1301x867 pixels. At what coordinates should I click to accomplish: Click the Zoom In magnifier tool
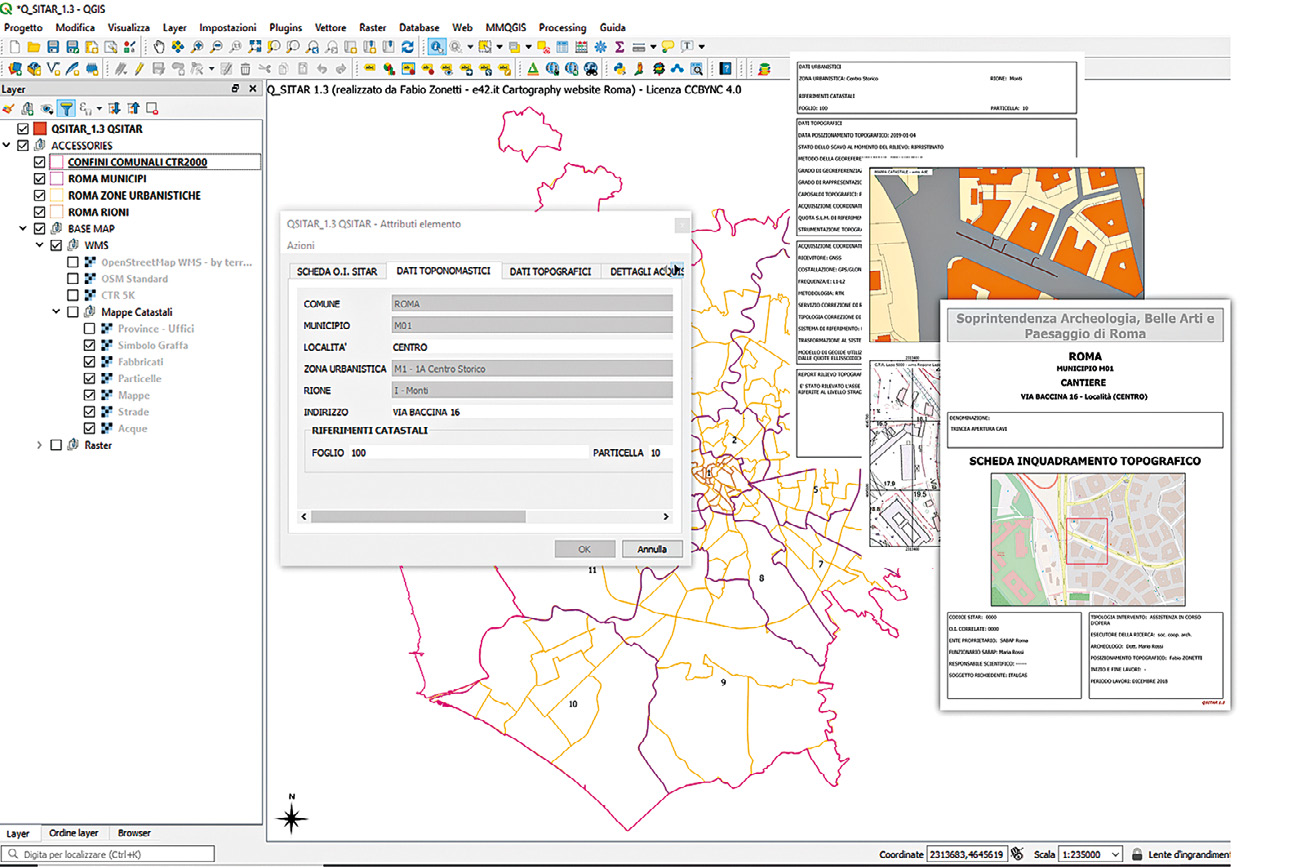[197, 47]
